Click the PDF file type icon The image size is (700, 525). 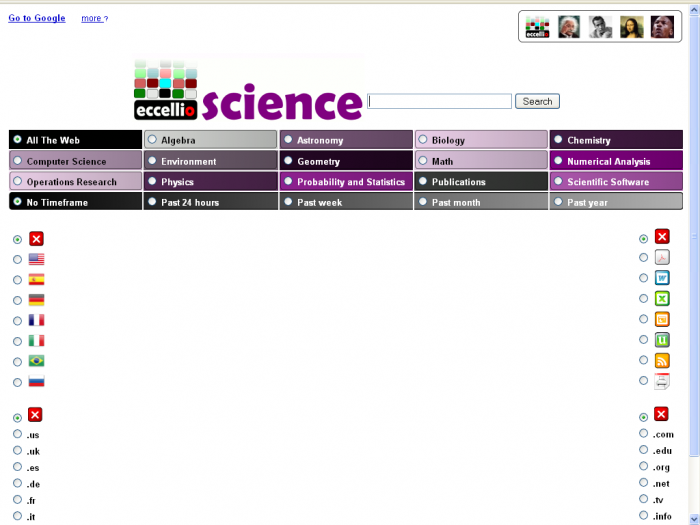662,258
